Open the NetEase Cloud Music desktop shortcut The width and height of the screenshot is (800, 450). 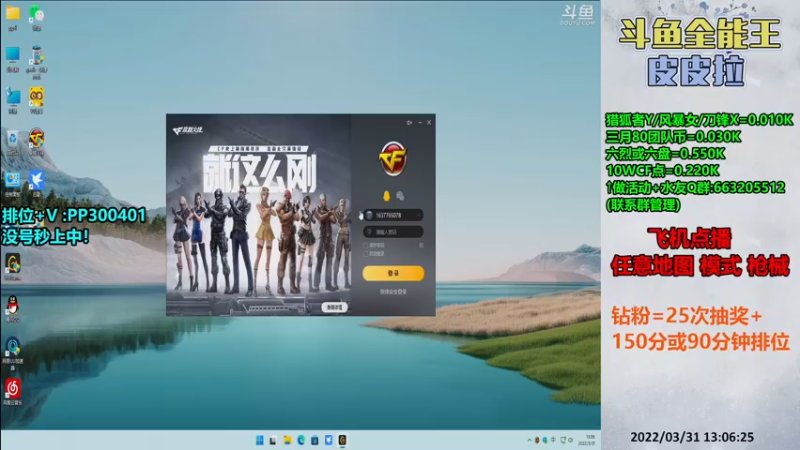point(13,392)
